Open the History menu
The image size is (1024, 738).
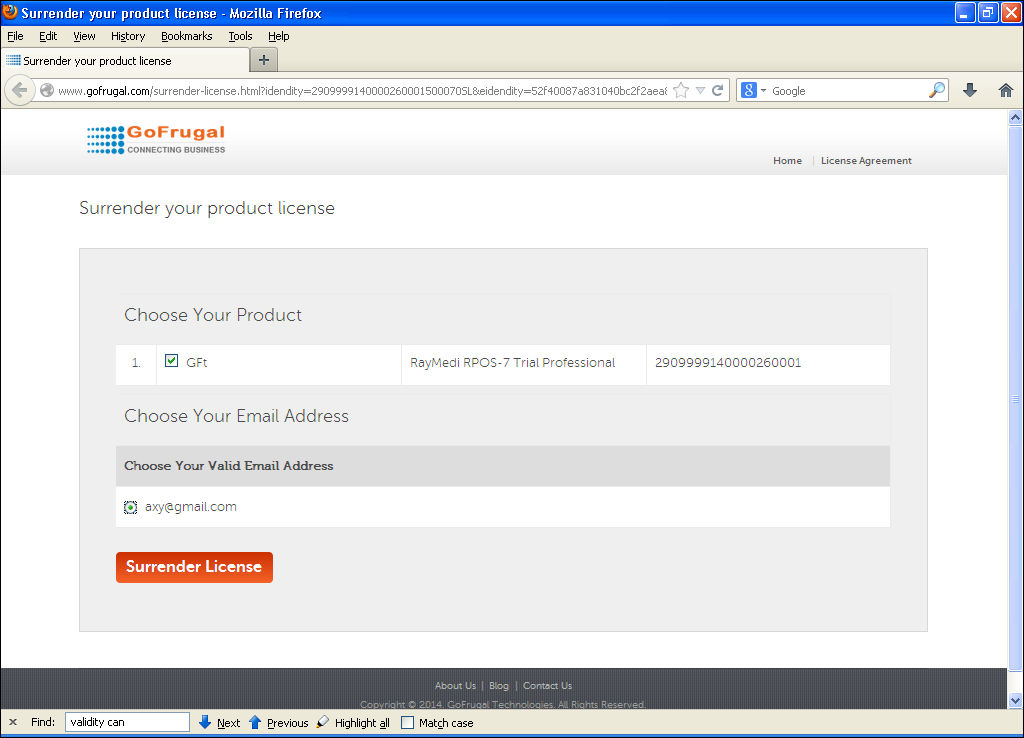point(127,36)
